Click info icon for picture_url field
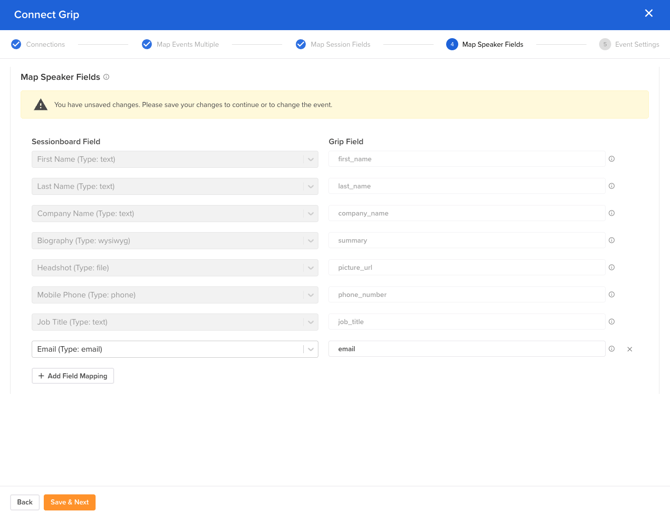Image resolution: width=670 pixels, height=518 pixels. 611,268
